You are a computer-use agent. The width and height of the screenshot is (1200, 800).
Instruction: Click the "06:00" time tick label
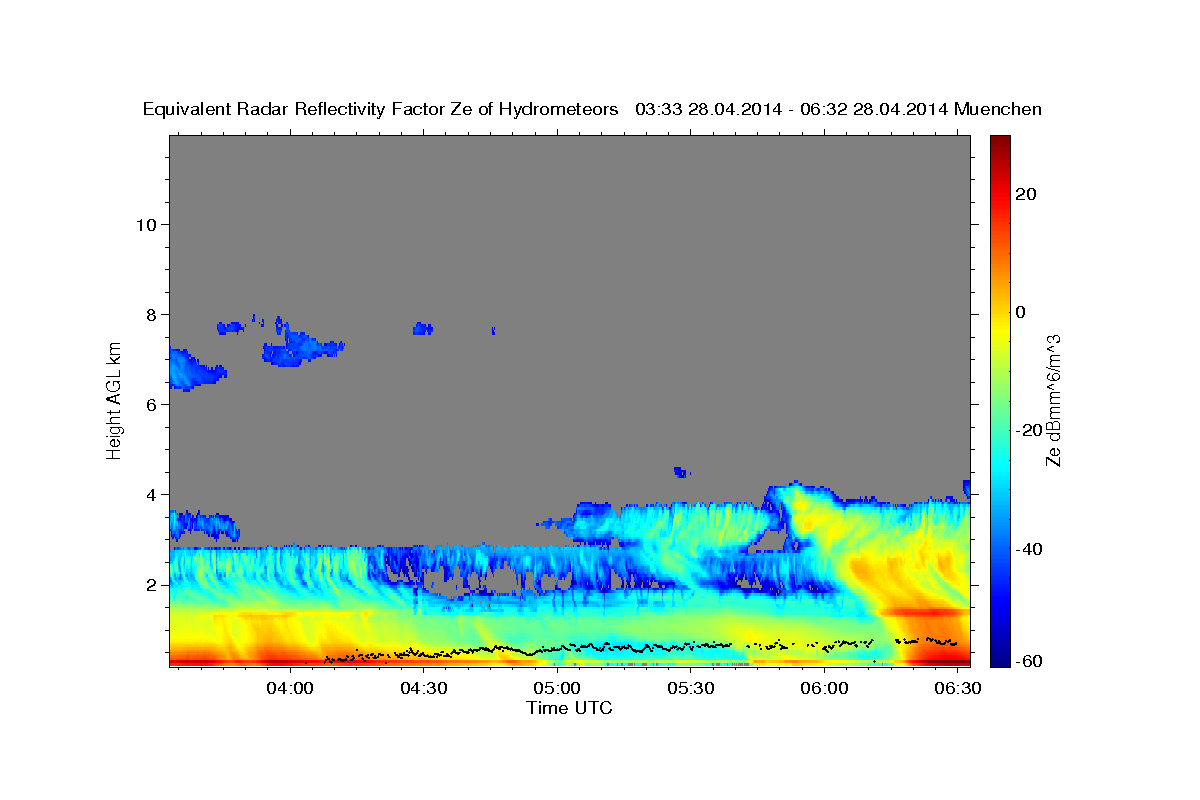(x=825, y=689)
